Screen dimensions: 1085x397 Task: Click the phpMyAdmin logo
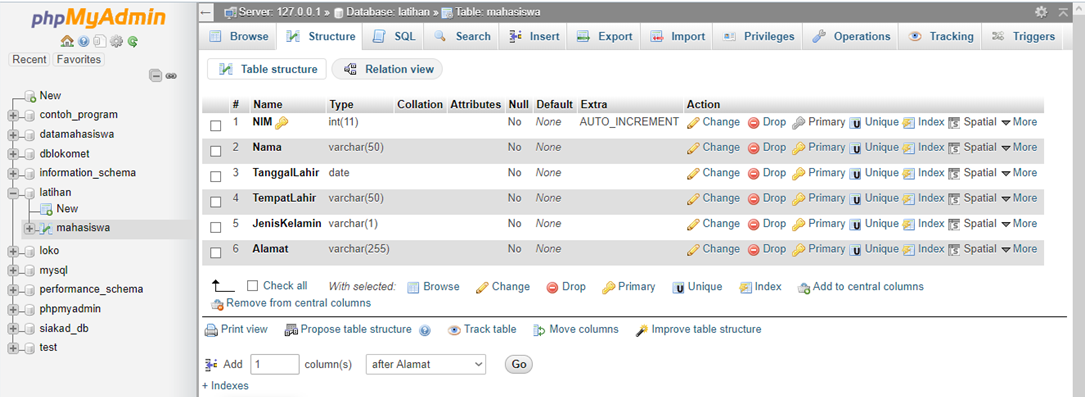click(x=99, y=18)
